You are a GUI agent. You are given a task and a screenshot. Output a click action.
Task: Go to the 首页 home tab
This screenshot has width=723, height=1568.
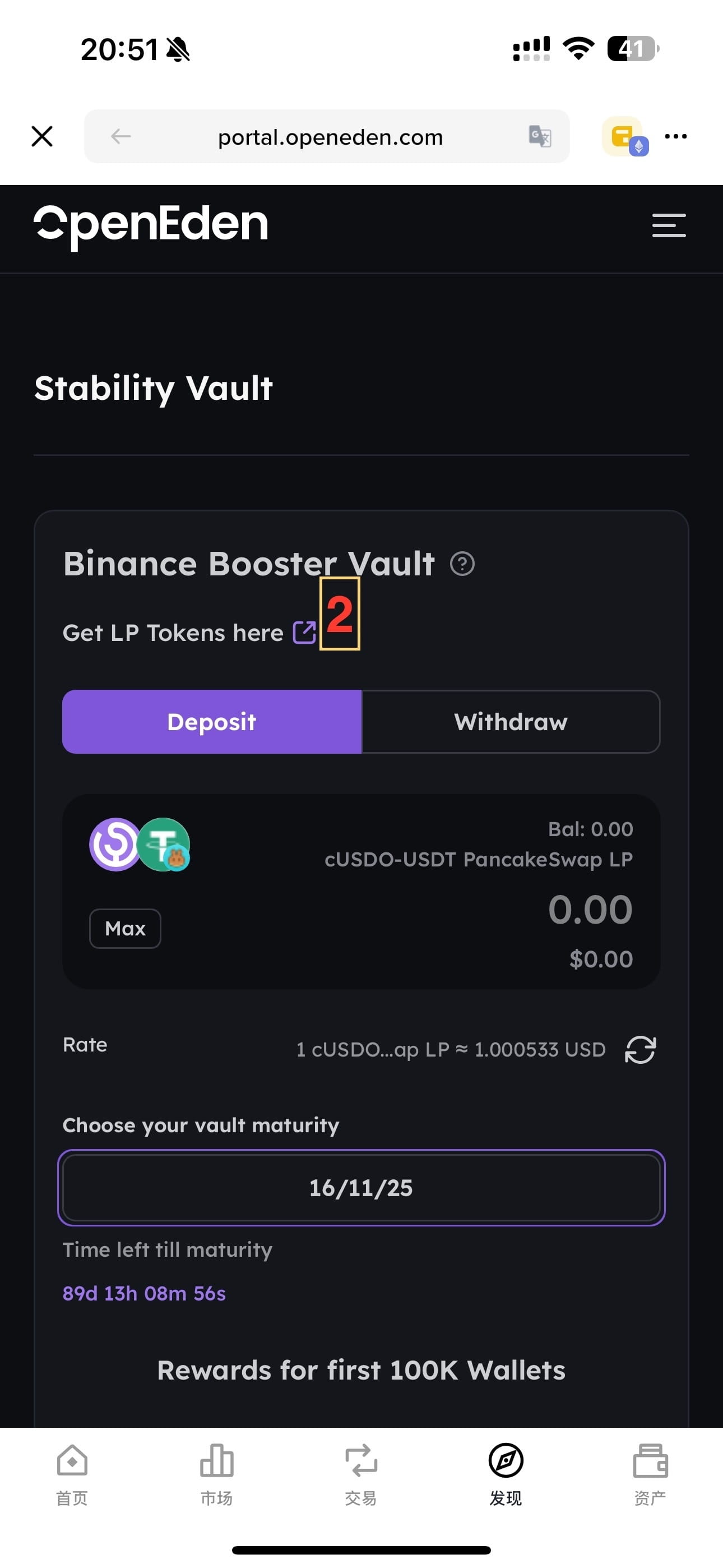[72, 1473]
